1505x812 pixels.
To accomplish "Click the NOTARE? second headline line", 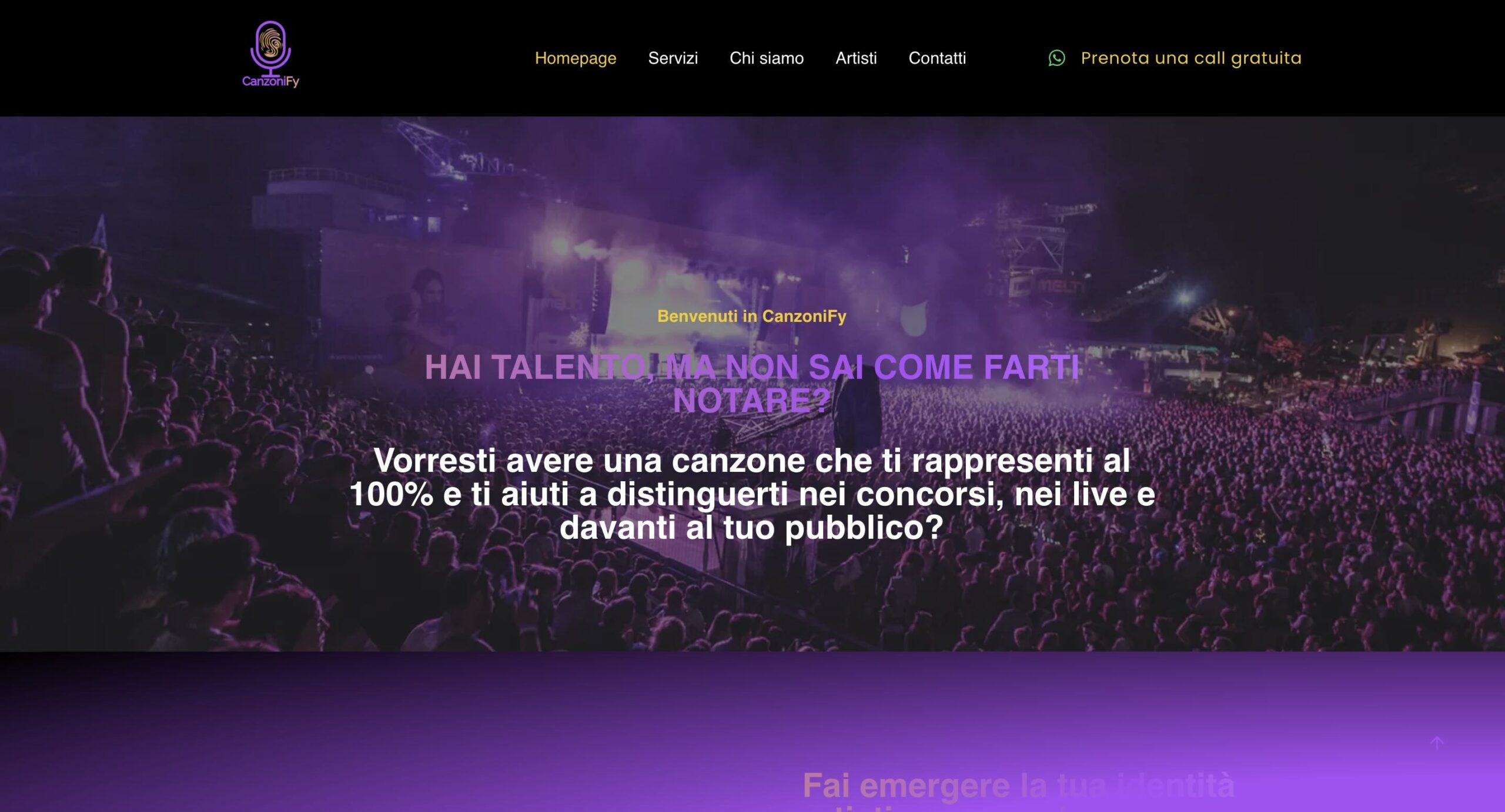I will (x=752, y=401).
